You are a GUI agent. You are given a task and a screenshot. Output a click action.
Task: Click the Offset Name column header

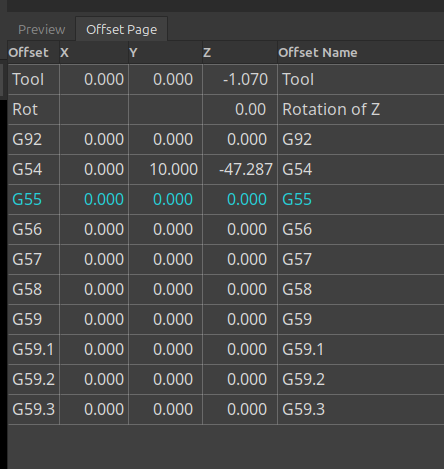(x=361, y=53)
